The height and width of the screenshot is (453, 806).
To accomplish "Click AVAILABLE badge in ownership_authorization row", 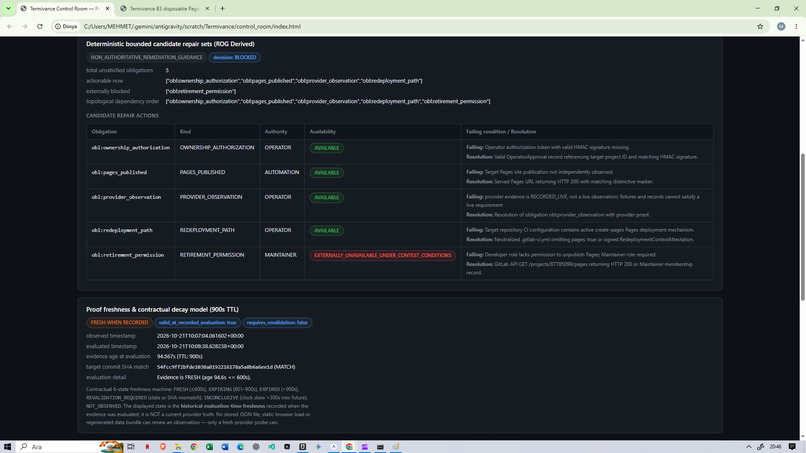I will pos(326,148).
